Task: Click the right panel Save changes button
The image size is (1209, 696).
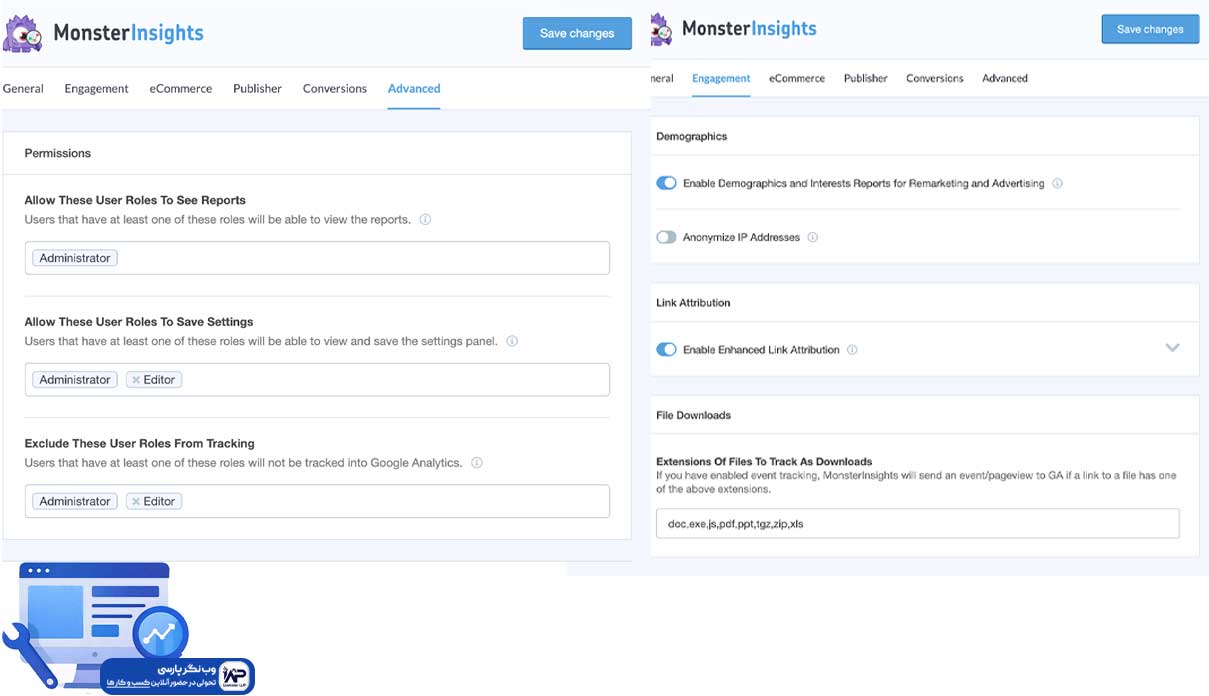Action: point(1150,29)
